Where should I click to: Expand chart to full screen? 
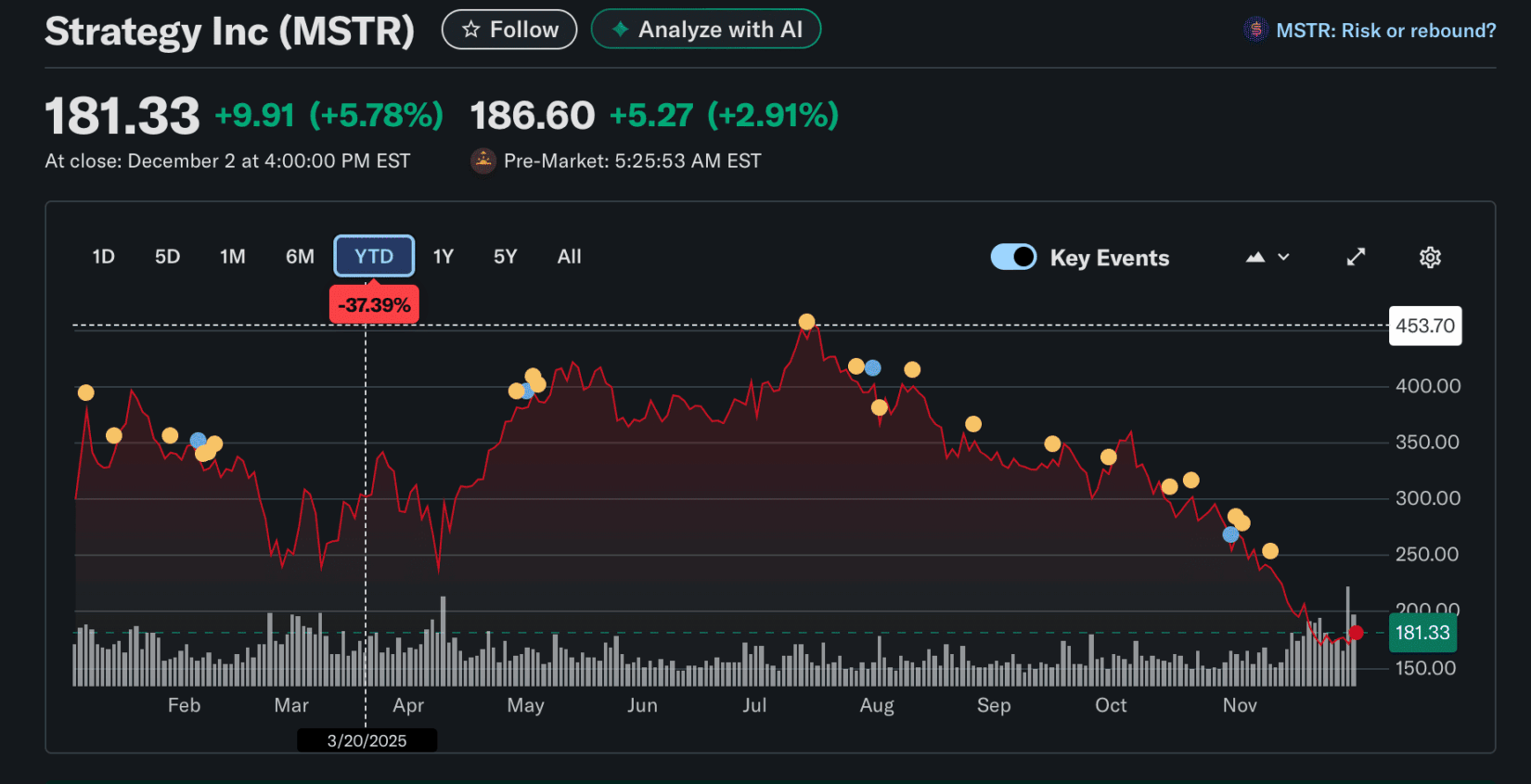1356,257
